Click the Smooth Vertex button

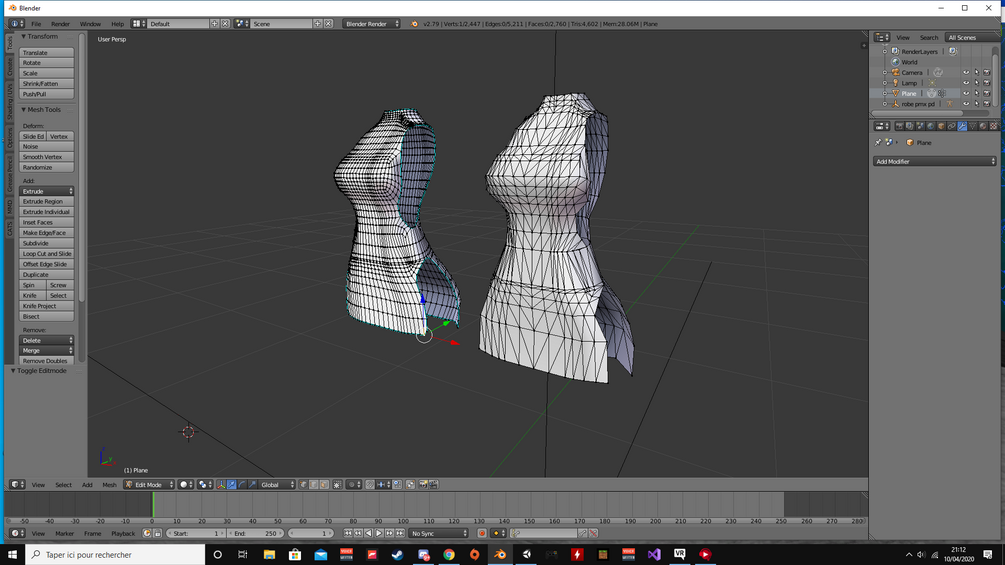pyautogui.click(x=47, y=157)
